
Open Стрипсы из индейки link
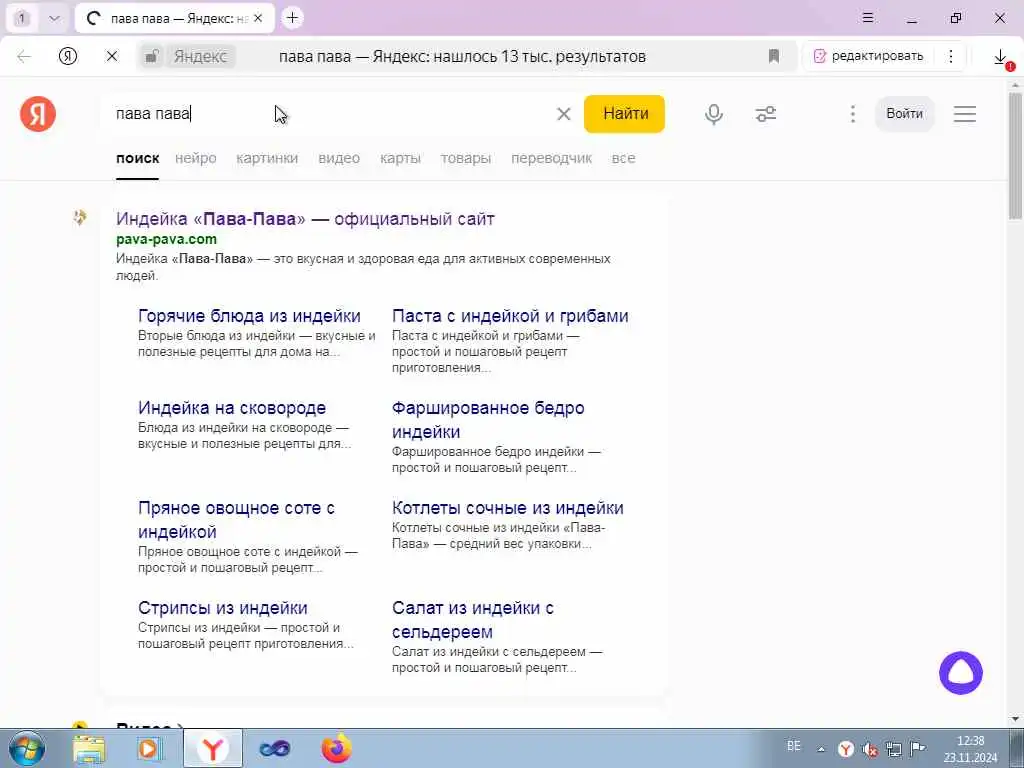(223, 608)
